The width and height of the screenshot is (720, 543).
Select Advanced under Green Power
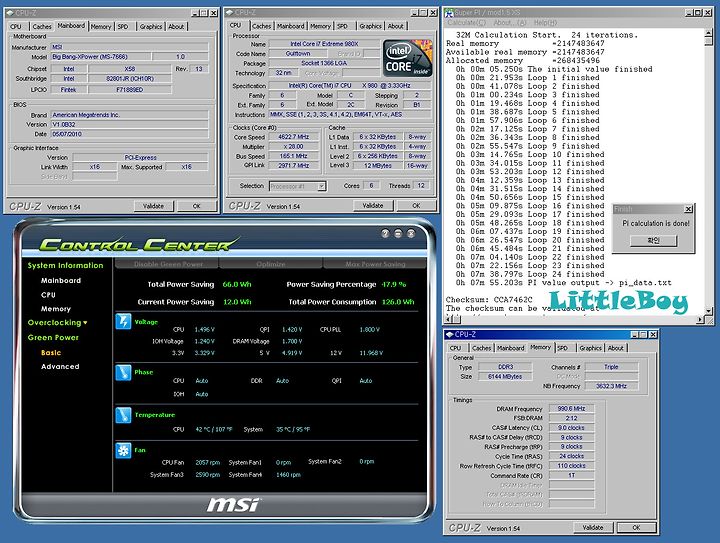(60, 366)
